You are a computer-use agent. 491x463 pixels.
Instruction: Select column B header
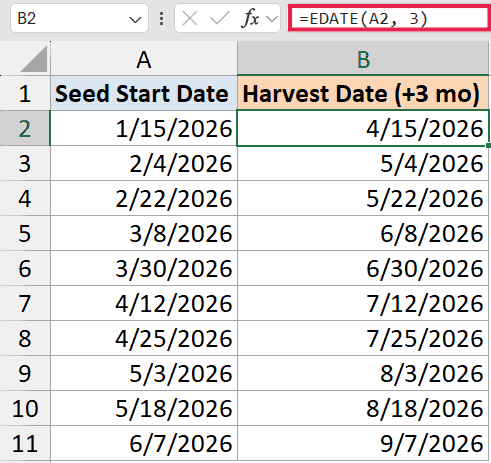click(363, 59)
